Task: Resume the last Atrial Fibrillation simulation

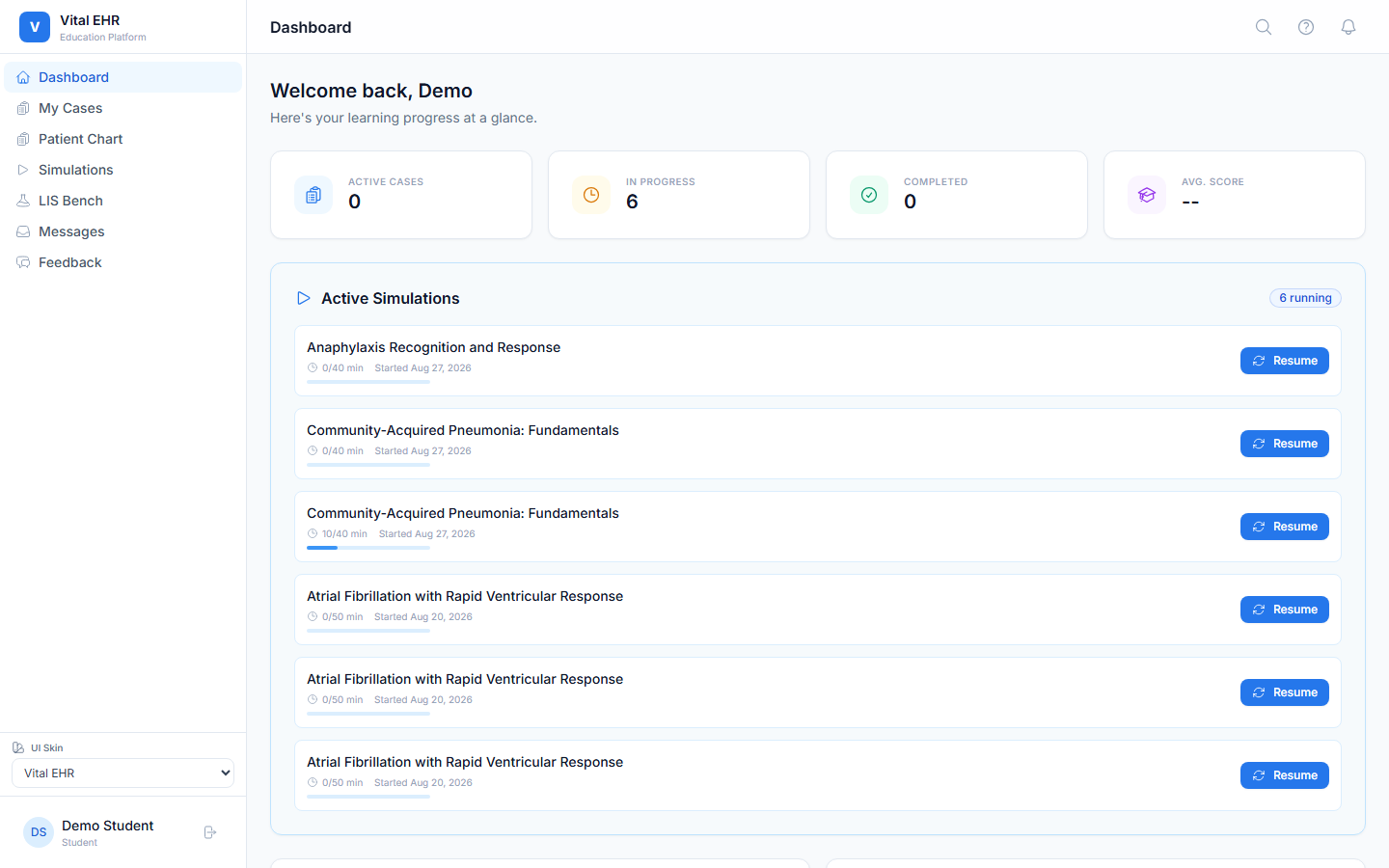Action: pos(1285,775)
